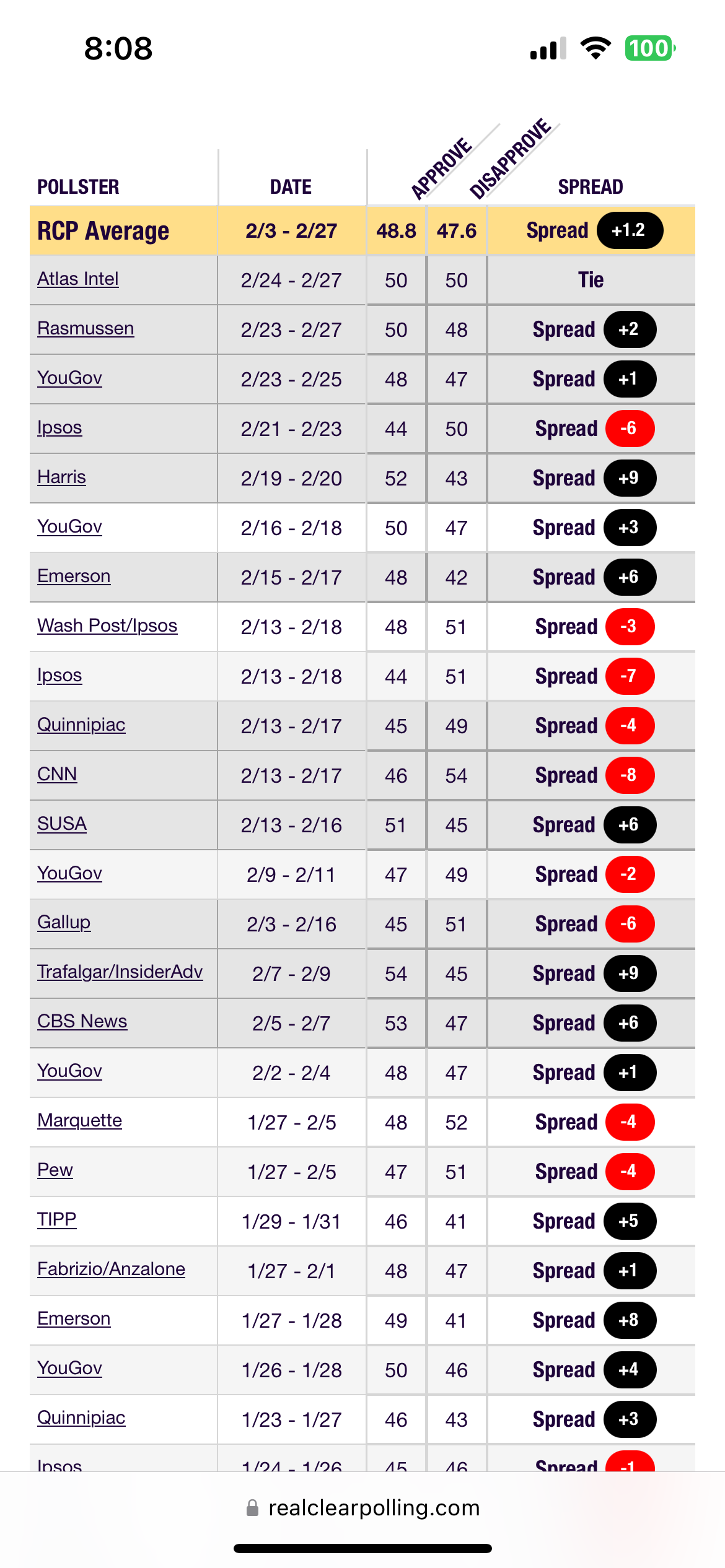The height and width of the screenshot is (1568, 725).
Task: Tap the lock icon beside realclearpolling.com
Action: [252, 1508]
